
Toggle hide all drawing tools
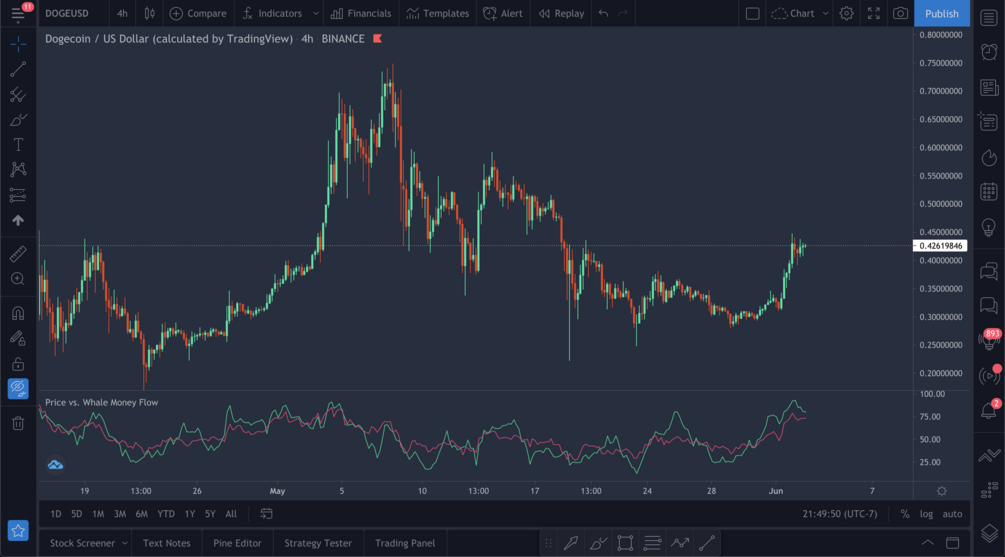[x=18, y=388]
